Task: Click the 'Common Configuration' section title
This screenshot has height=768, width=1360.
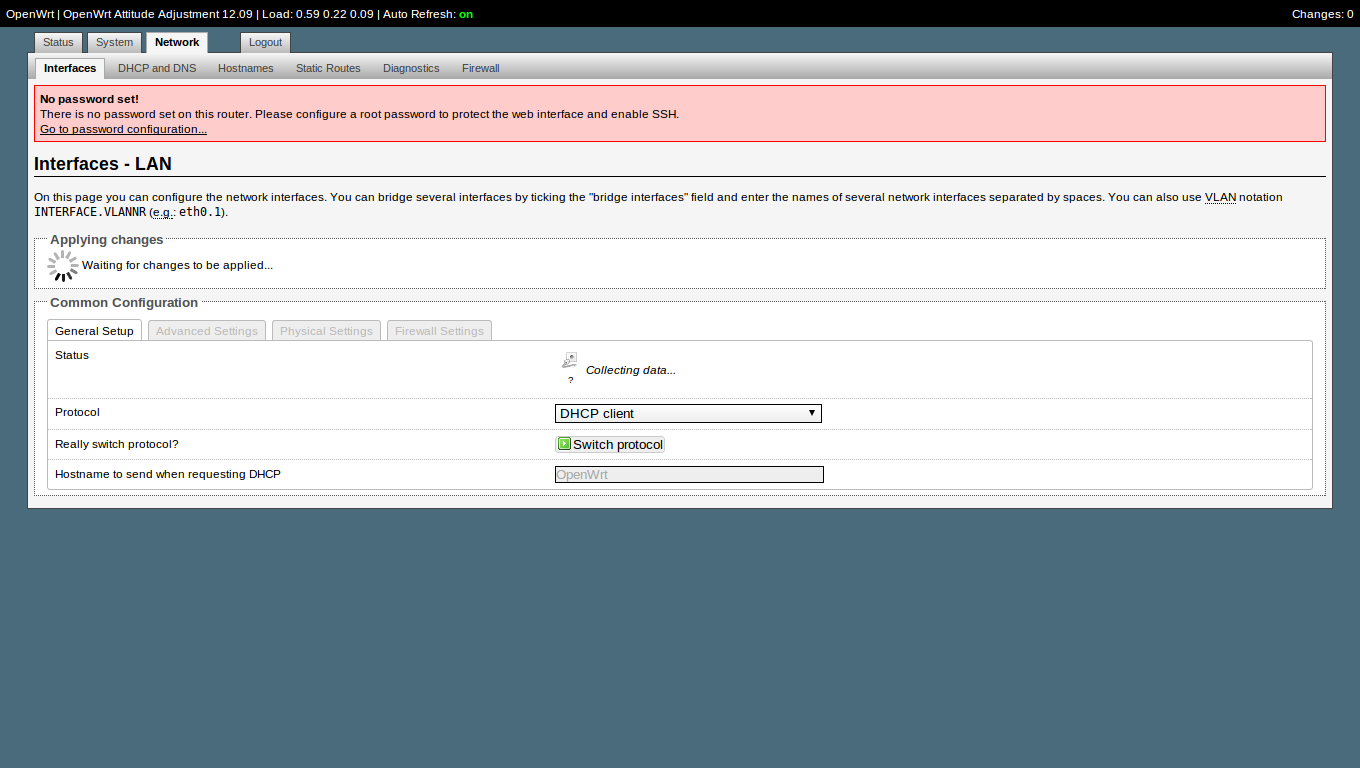Action: tap(124, 302)
